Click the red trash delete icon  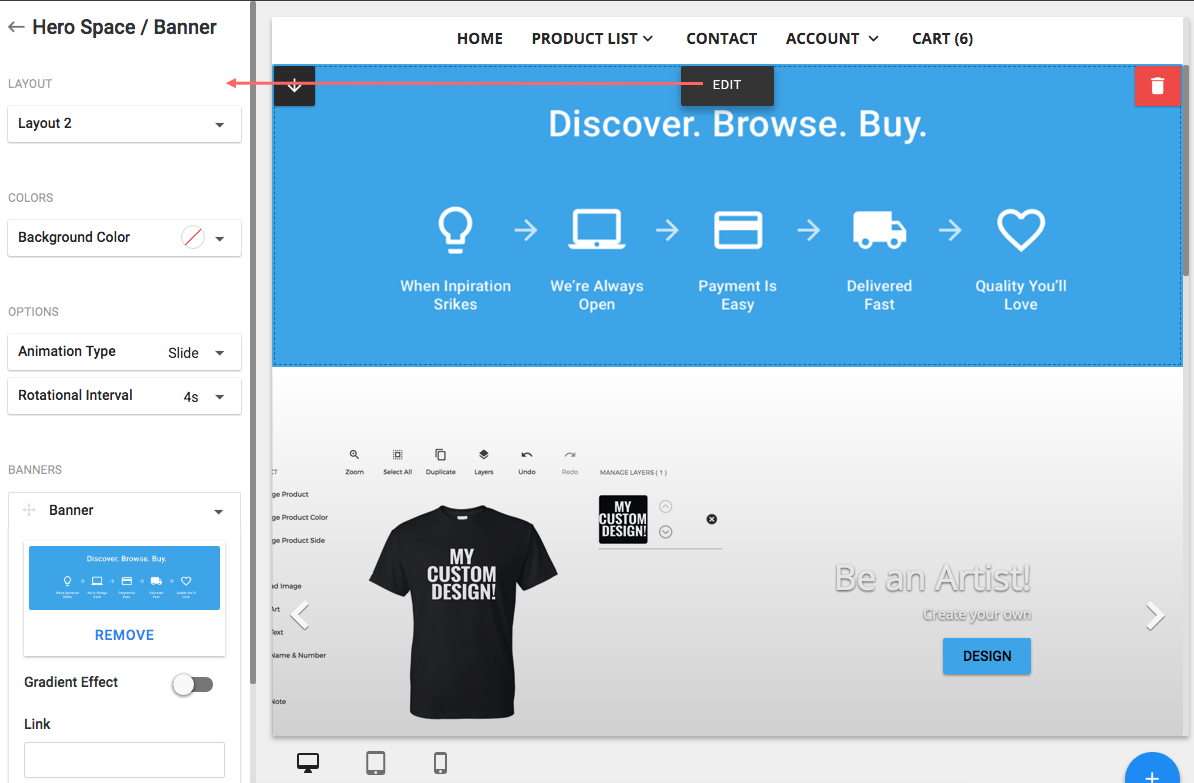(1158, 86)
